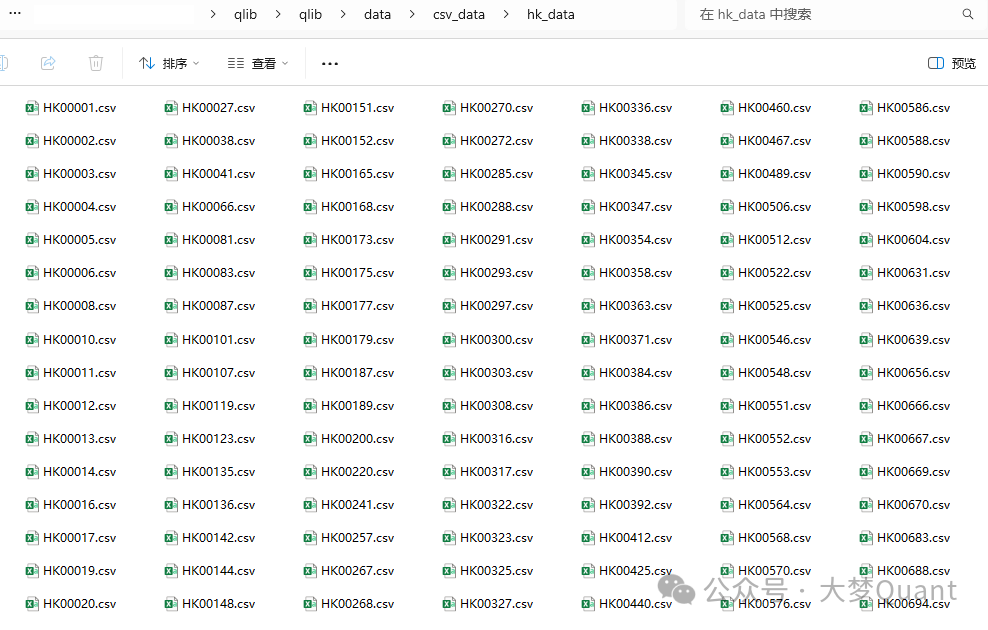Select the file name HK00308.csv

497,406
